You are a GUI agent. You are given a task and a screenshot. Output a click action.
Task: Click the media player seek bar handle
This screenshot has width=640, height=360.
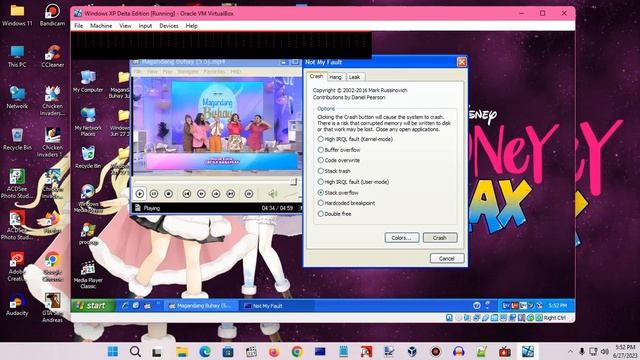pyautogui.click(x=293, y=182)
